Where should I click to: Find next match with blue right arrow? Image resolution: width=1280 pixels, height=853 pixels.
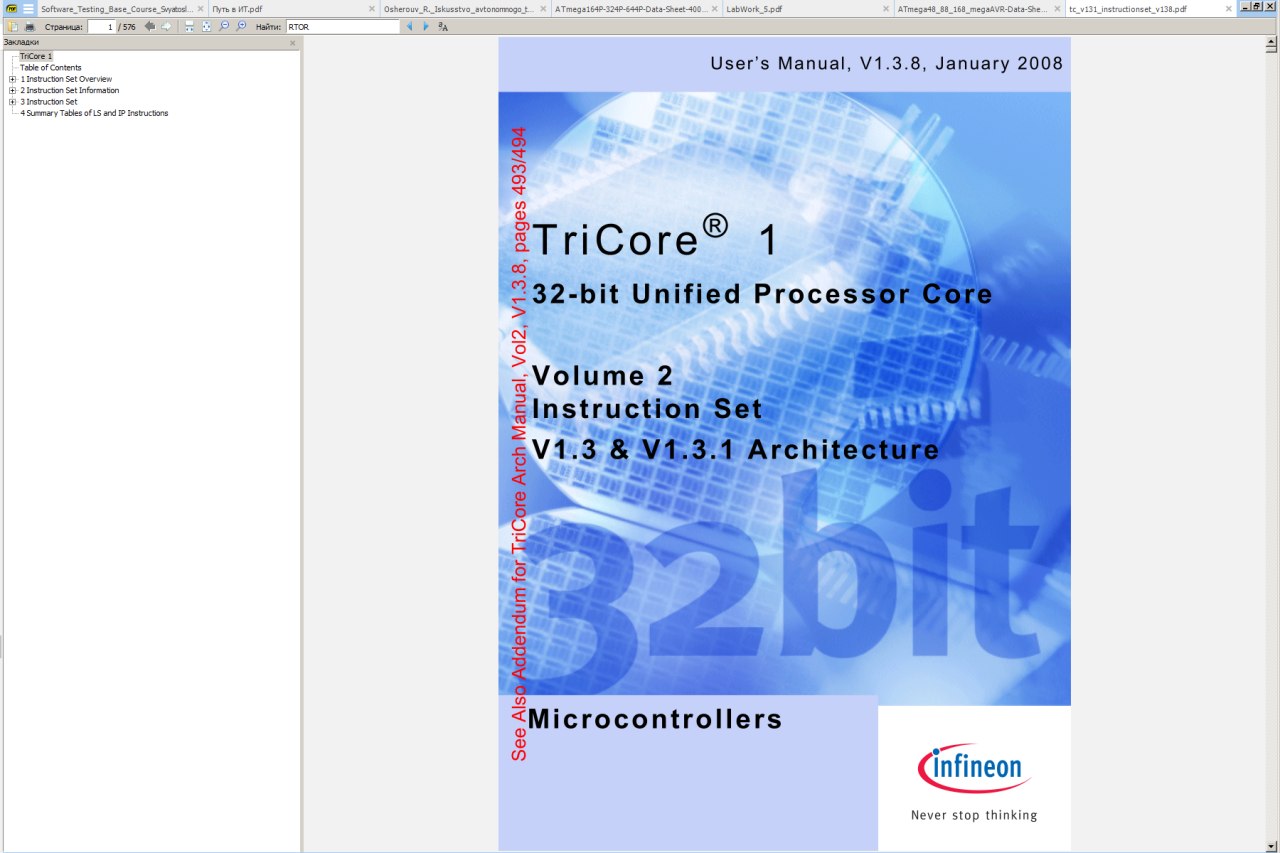[x=426, y=27]
